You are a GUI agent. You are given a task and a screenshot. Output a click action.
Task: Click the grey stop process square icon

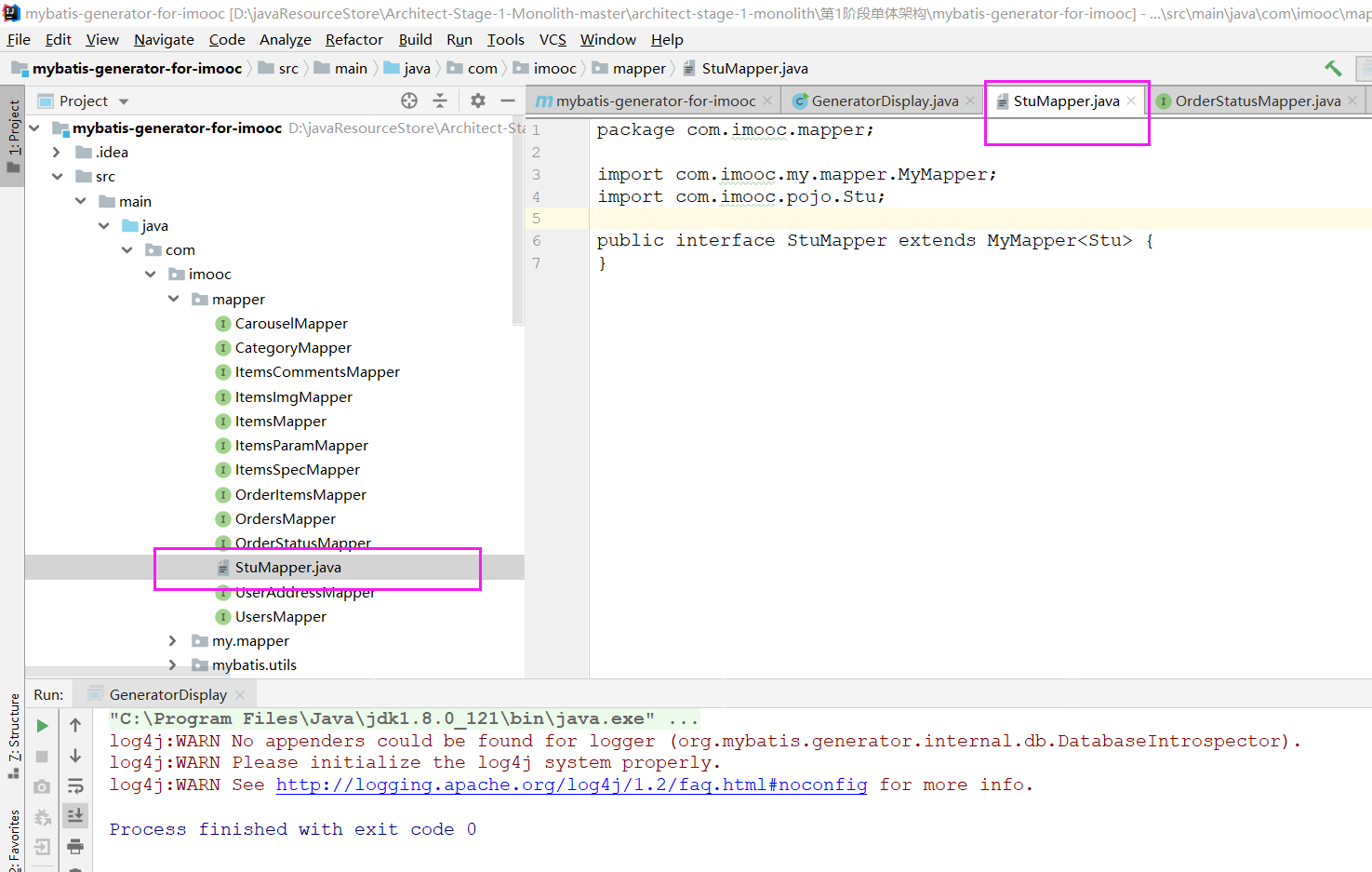[42, 756]
